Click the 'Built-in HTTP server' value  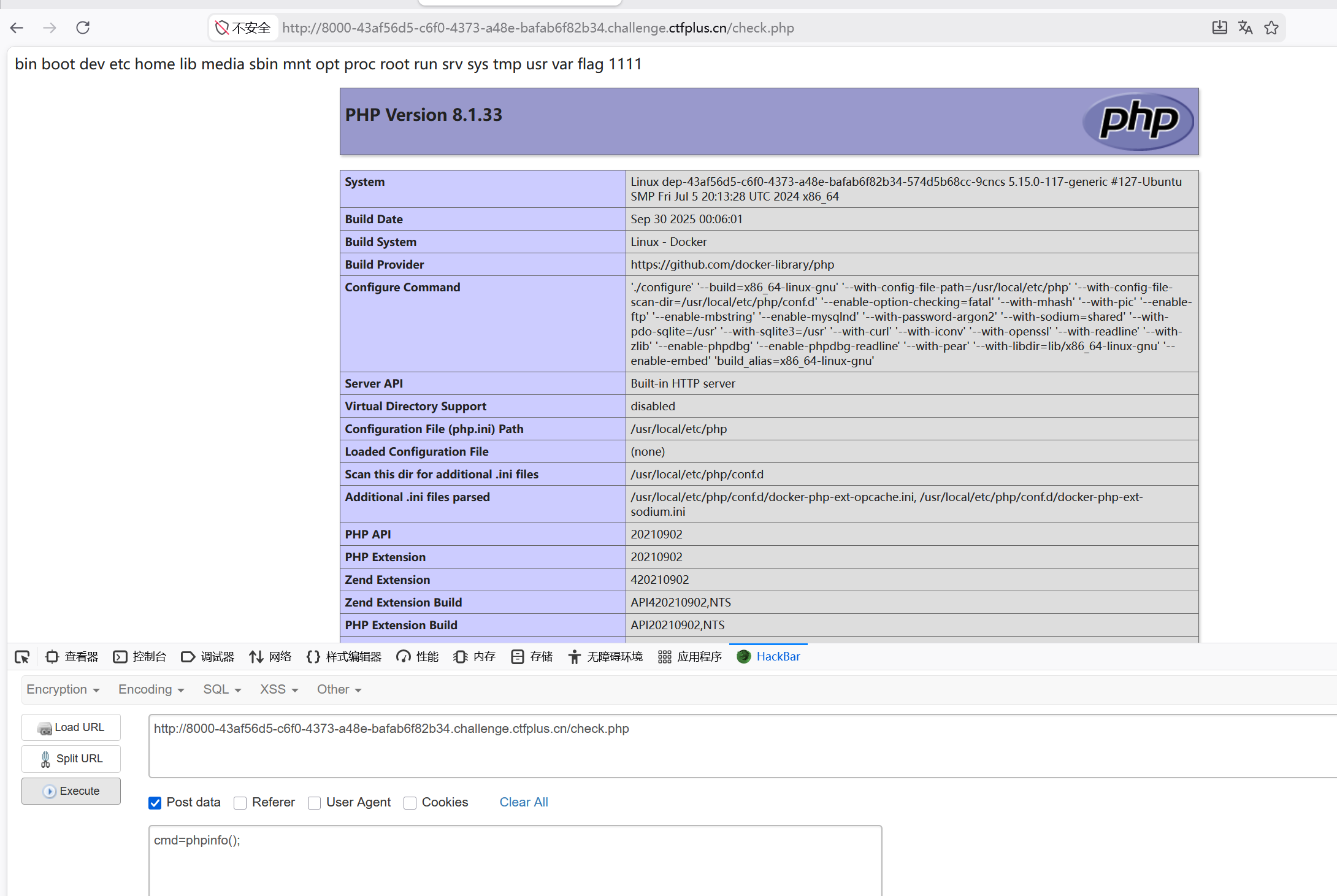(683, 383)
